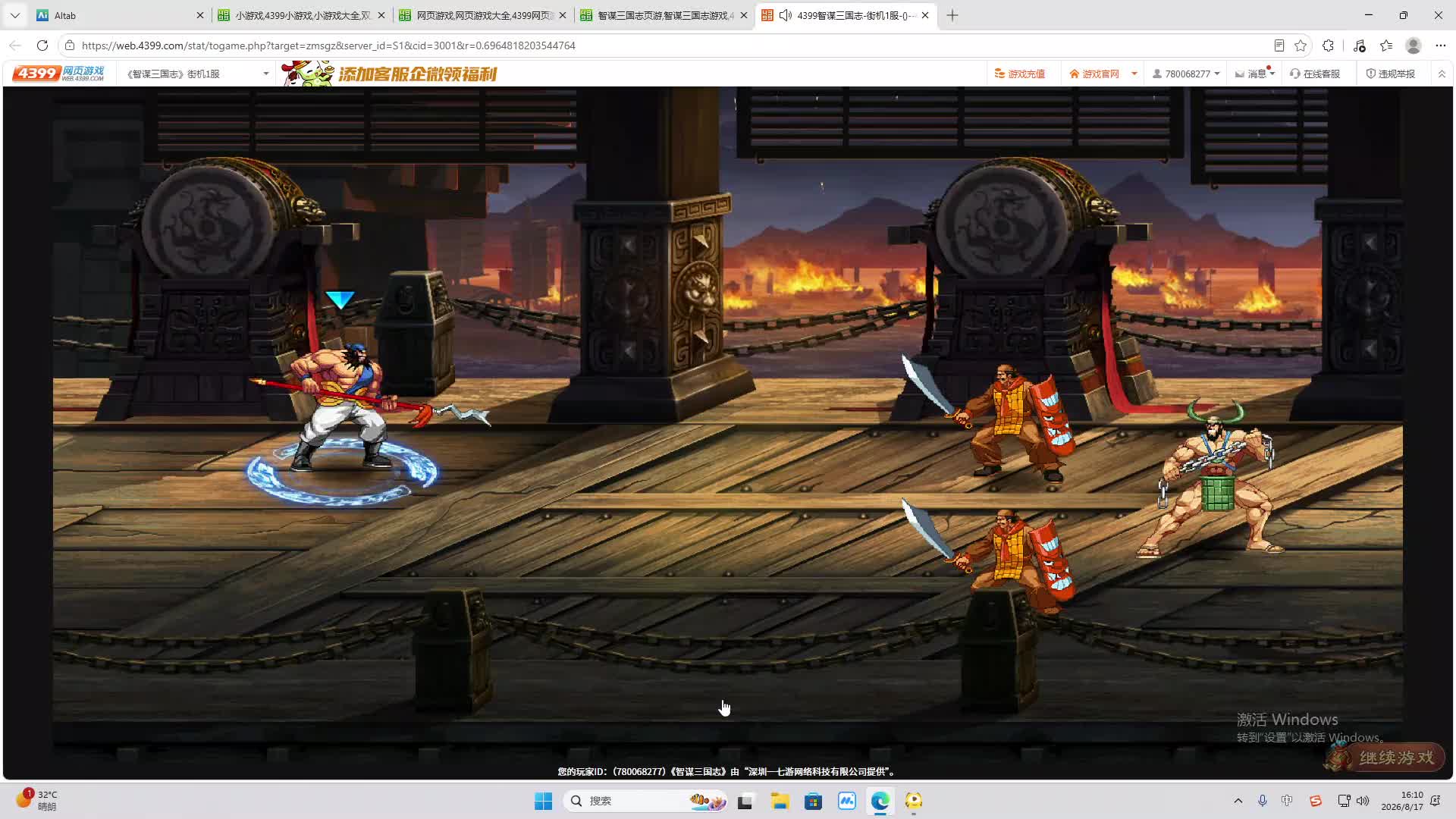Close the 网页游戏大全 tab

[563, 15]
